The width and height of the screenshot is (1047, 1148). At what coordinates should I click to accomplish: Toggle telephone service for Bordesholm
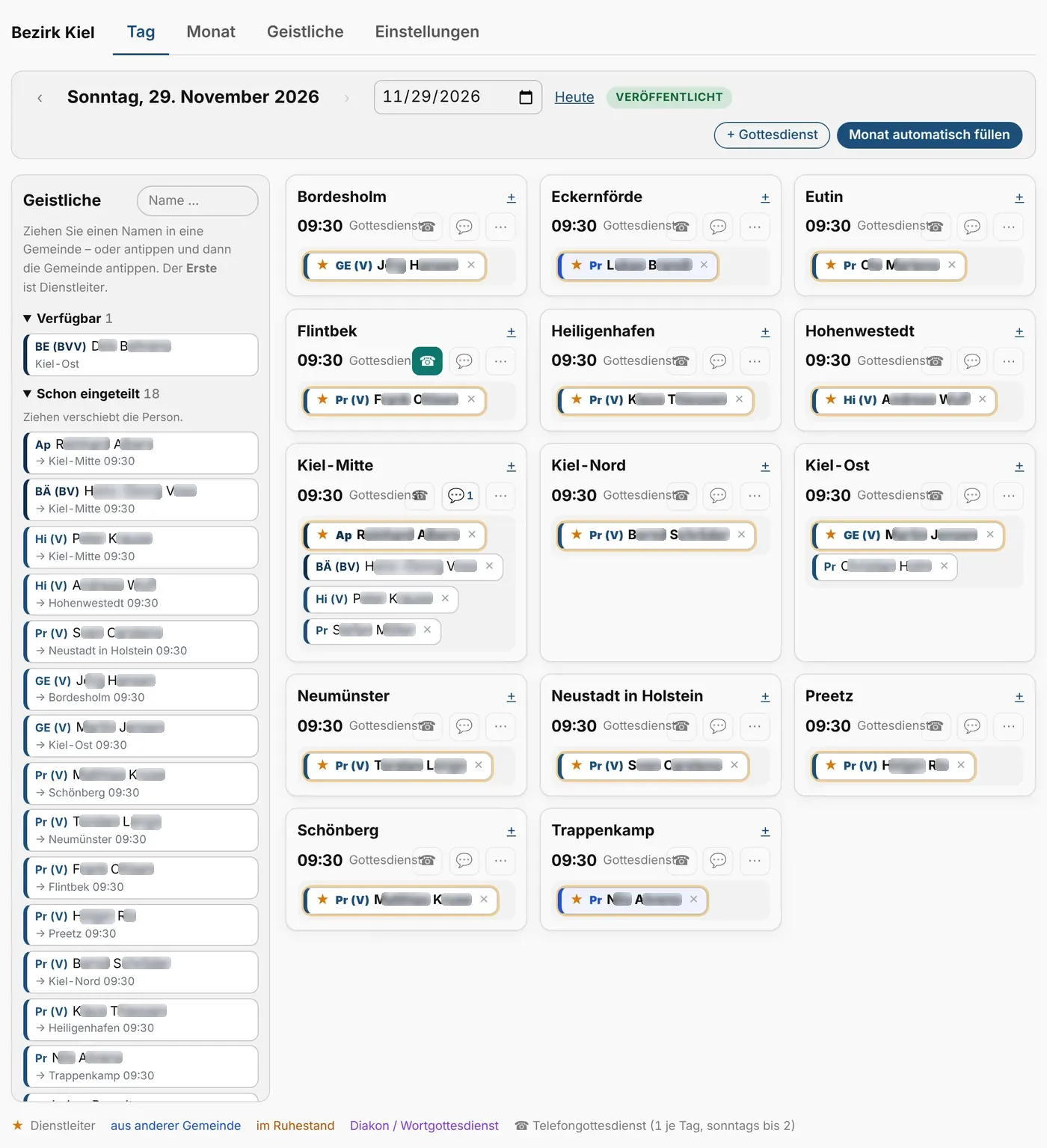click(427, 226)
